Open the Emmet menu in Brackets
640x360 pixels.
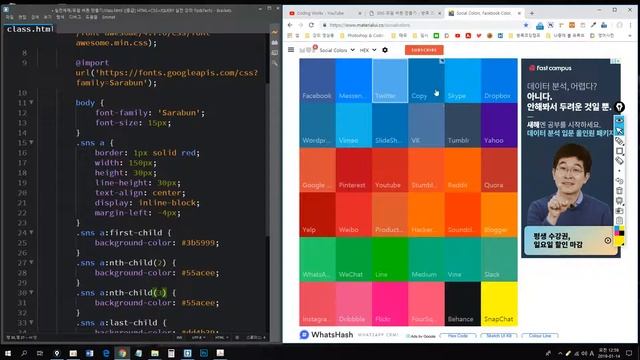click(x=109, y=17)
